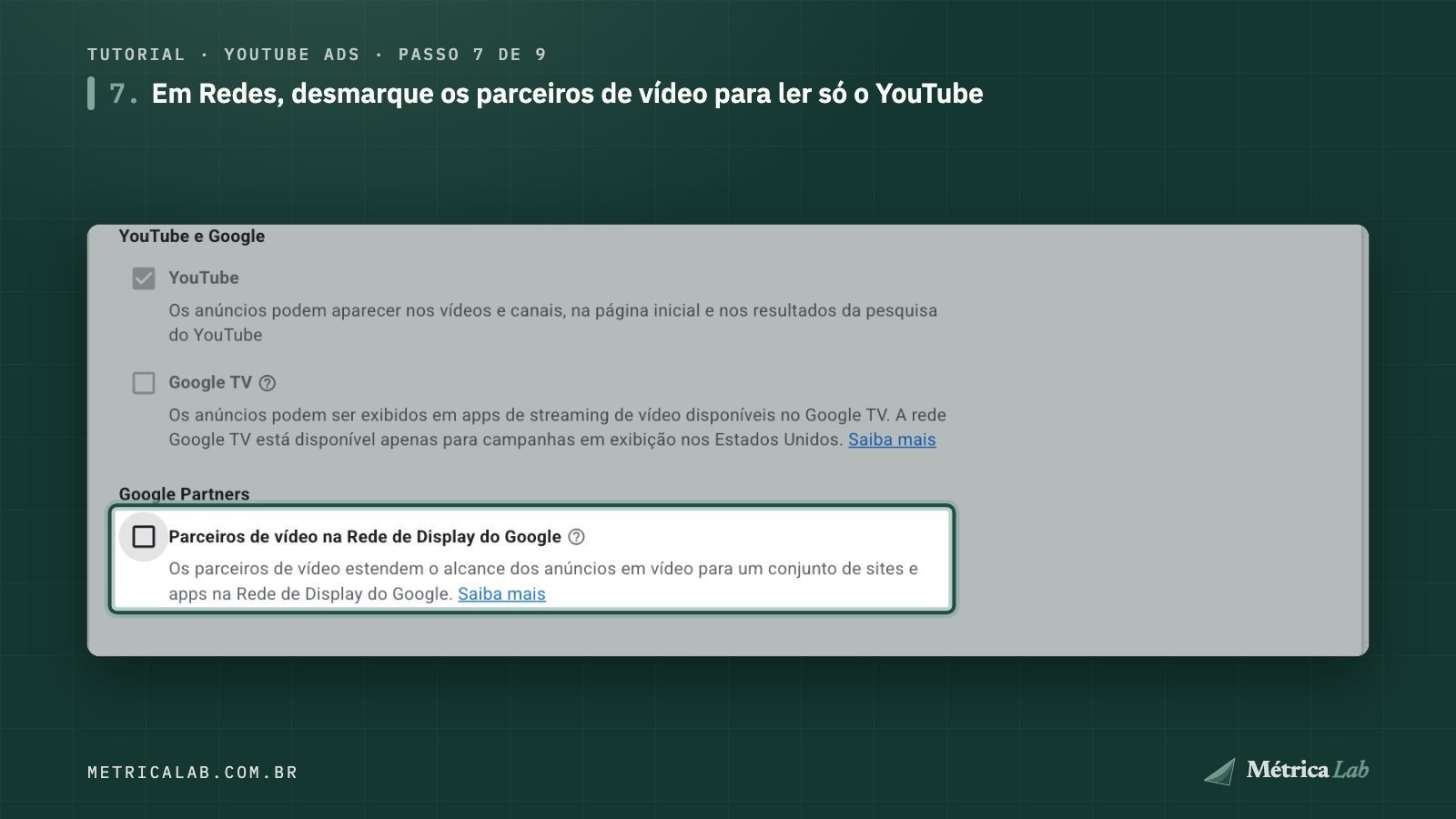Viewport: 1456px width, 819px height.
Task: Click the step number 7 beside the title
Action: pyautogui.click(x=123, y=94)
